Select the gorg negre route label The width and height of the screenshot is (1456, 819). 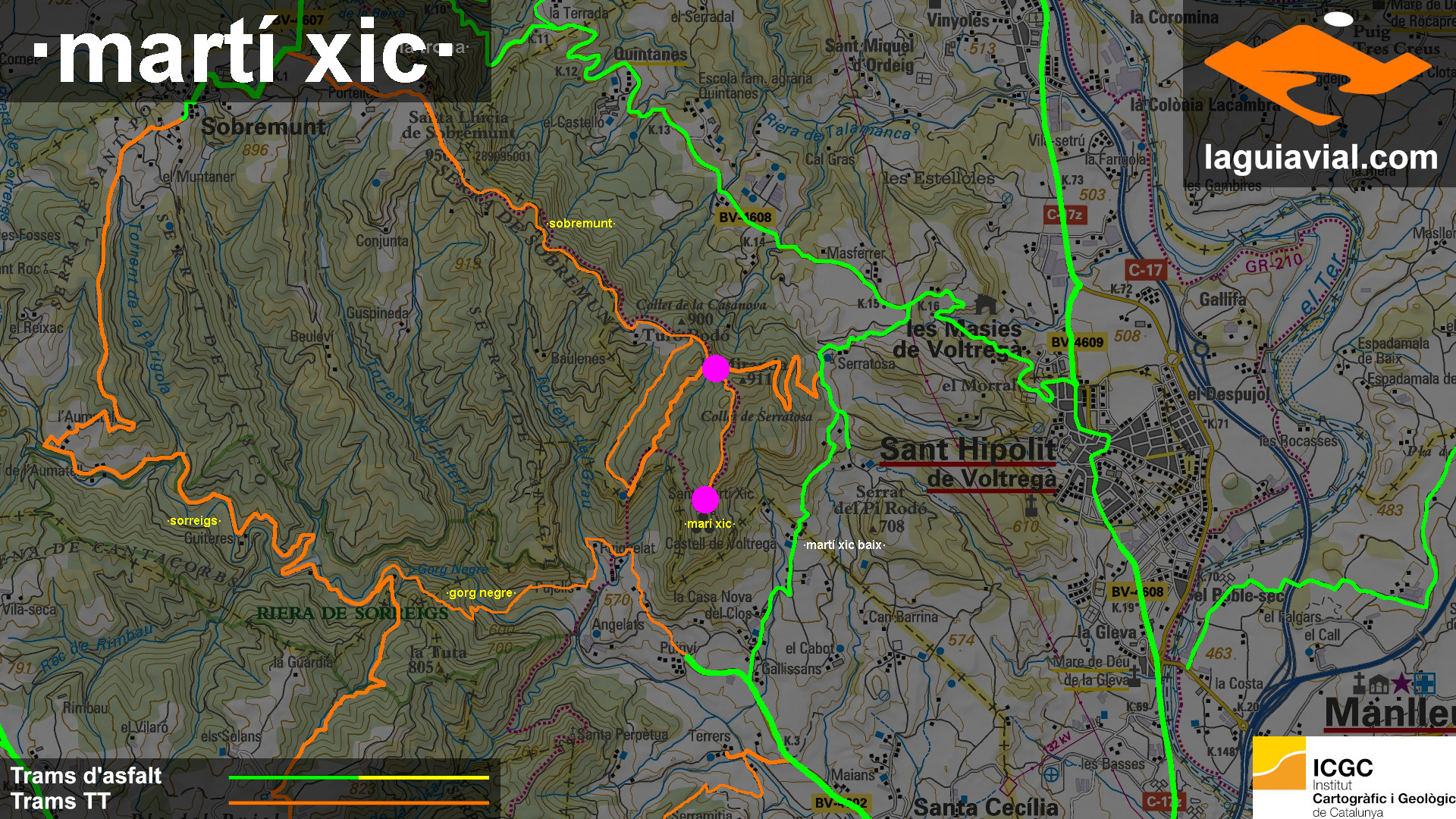[x=481, y=593]
